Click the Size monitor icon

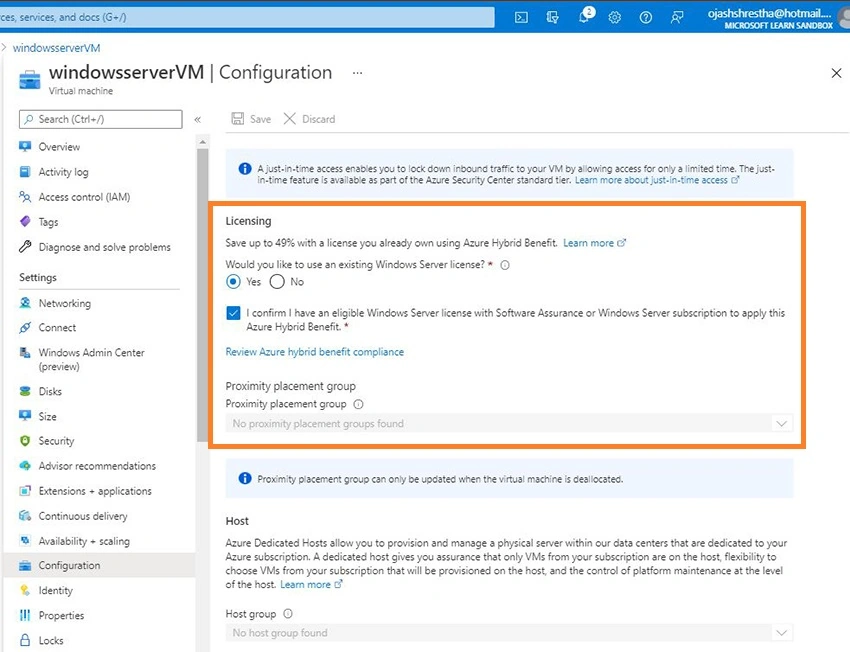25,416
